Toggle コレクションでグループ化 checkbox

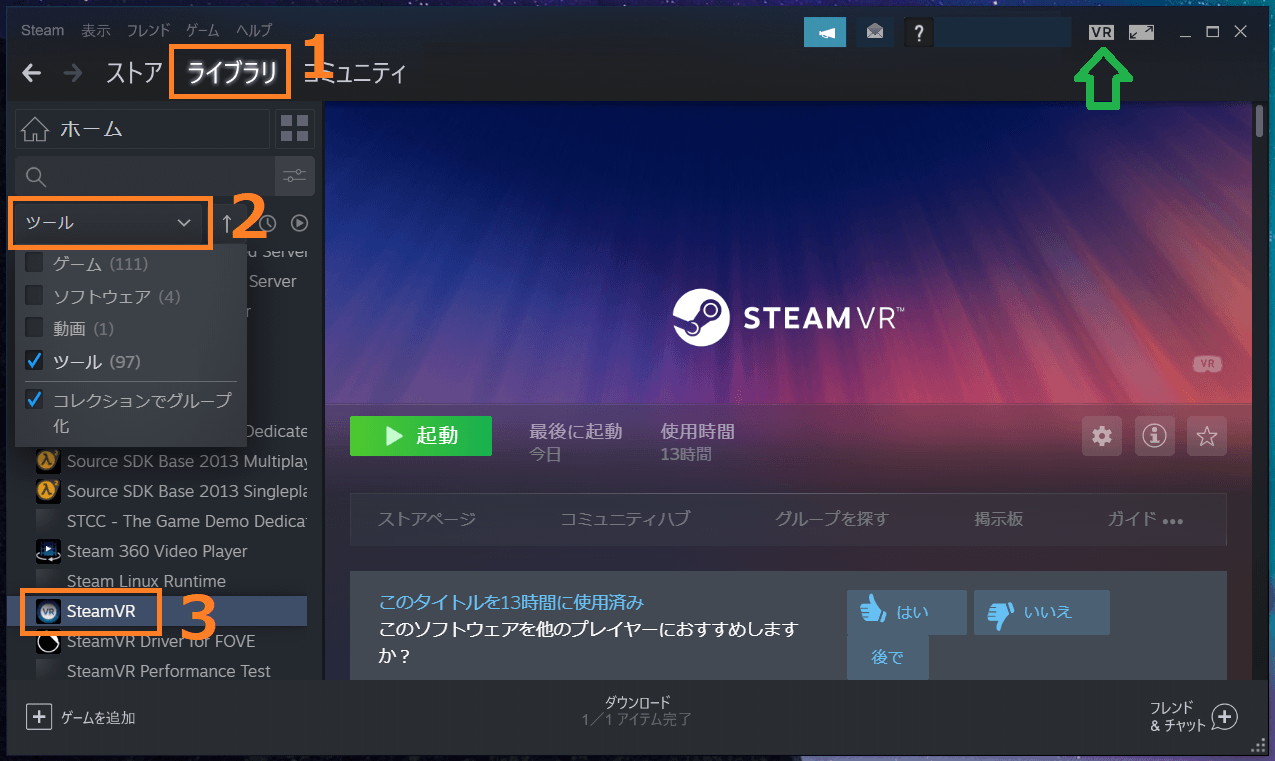34,400
